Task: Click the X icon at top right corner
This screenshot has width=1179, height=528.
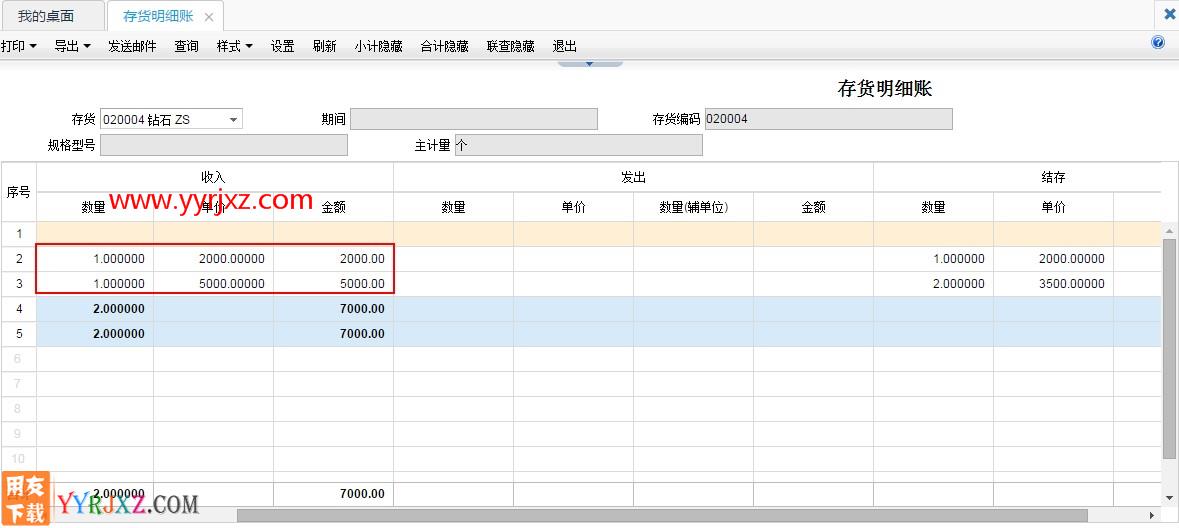Action: (x=1169, y=14)
